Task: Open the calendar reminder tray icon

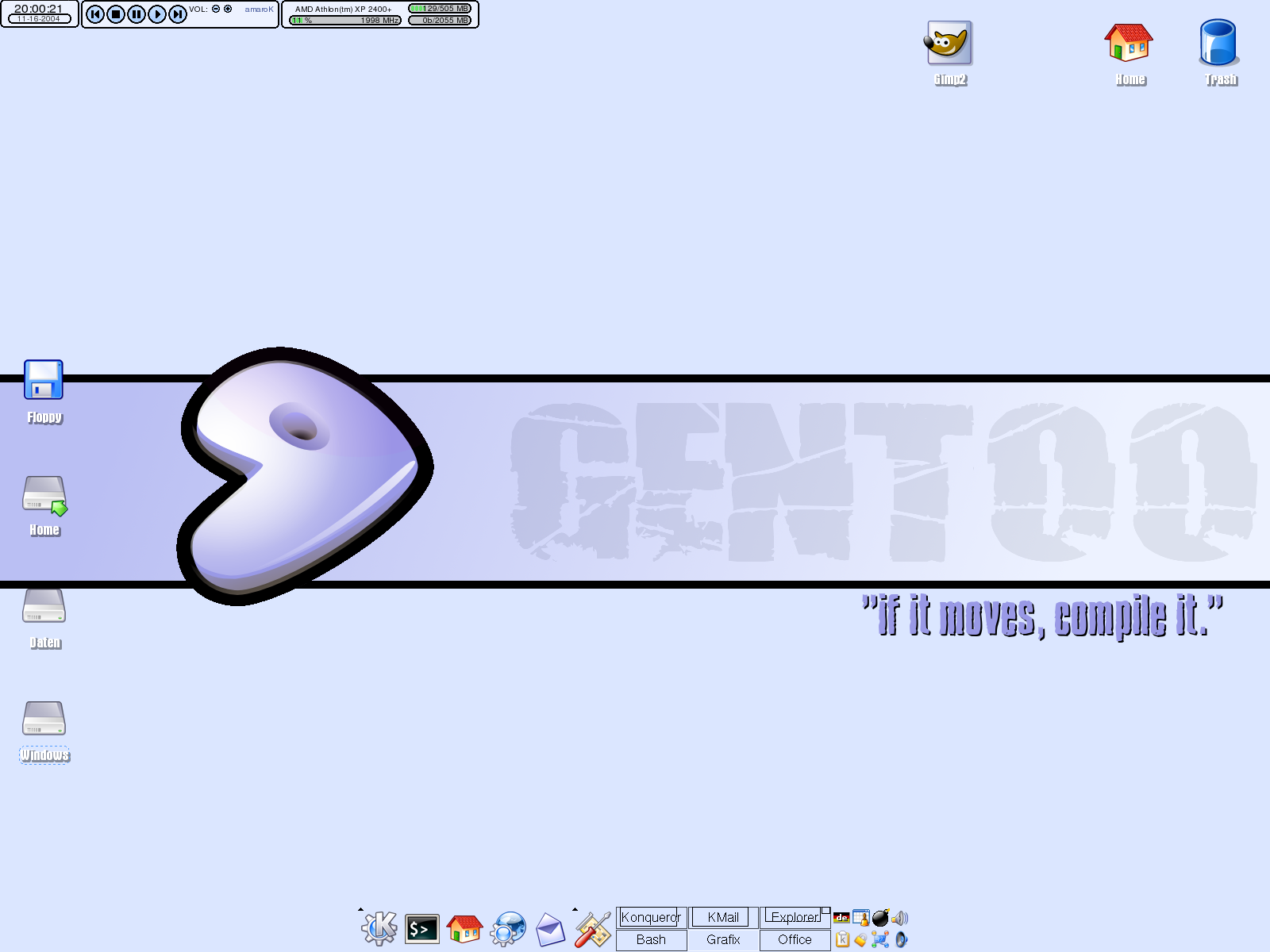Action: pyautogui.click(x=861, y=918)
